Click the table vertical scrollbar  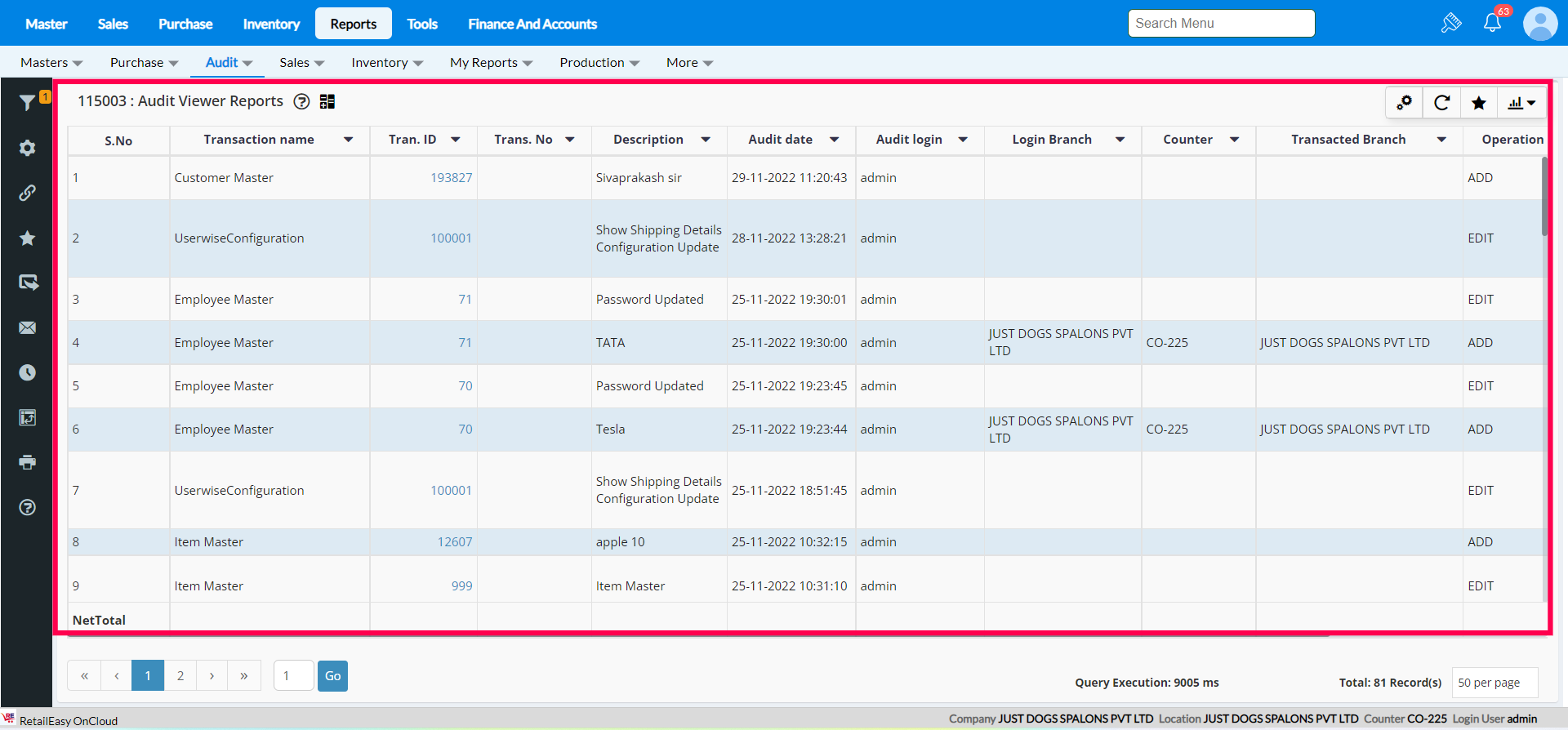pos(1543,196)
